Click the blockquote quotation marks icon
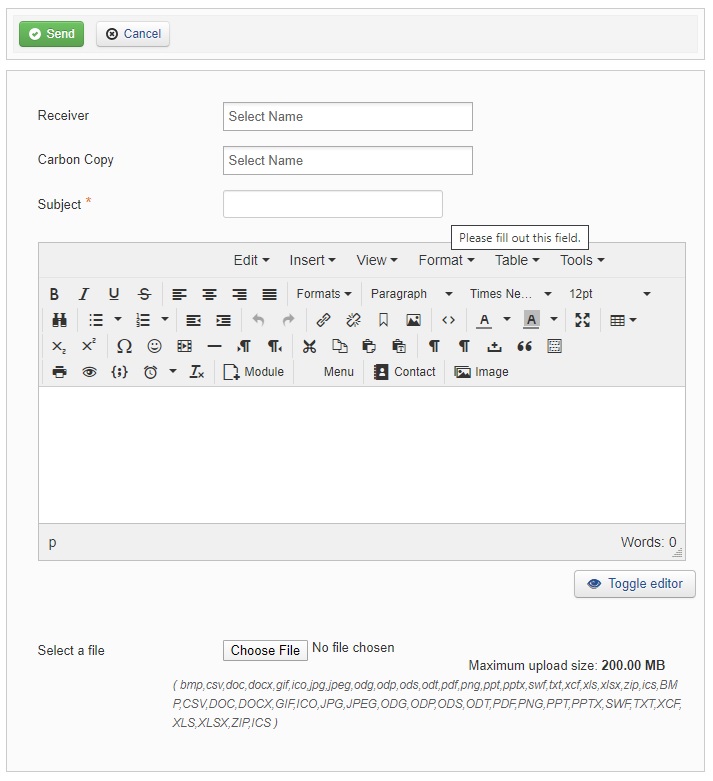Screen dimensions: 713x781 (x=524, y=346)
